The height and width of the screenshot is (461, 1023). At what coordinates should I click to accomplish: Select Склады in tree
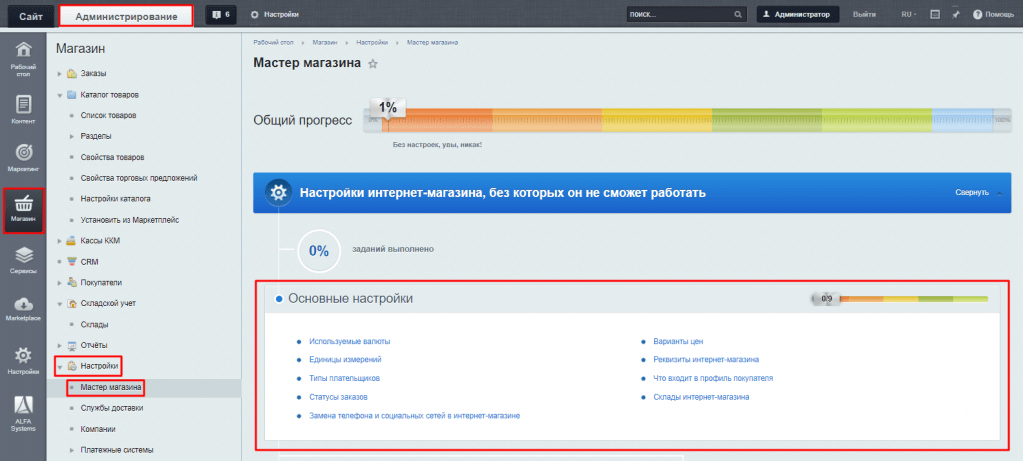tap(95, 324)
